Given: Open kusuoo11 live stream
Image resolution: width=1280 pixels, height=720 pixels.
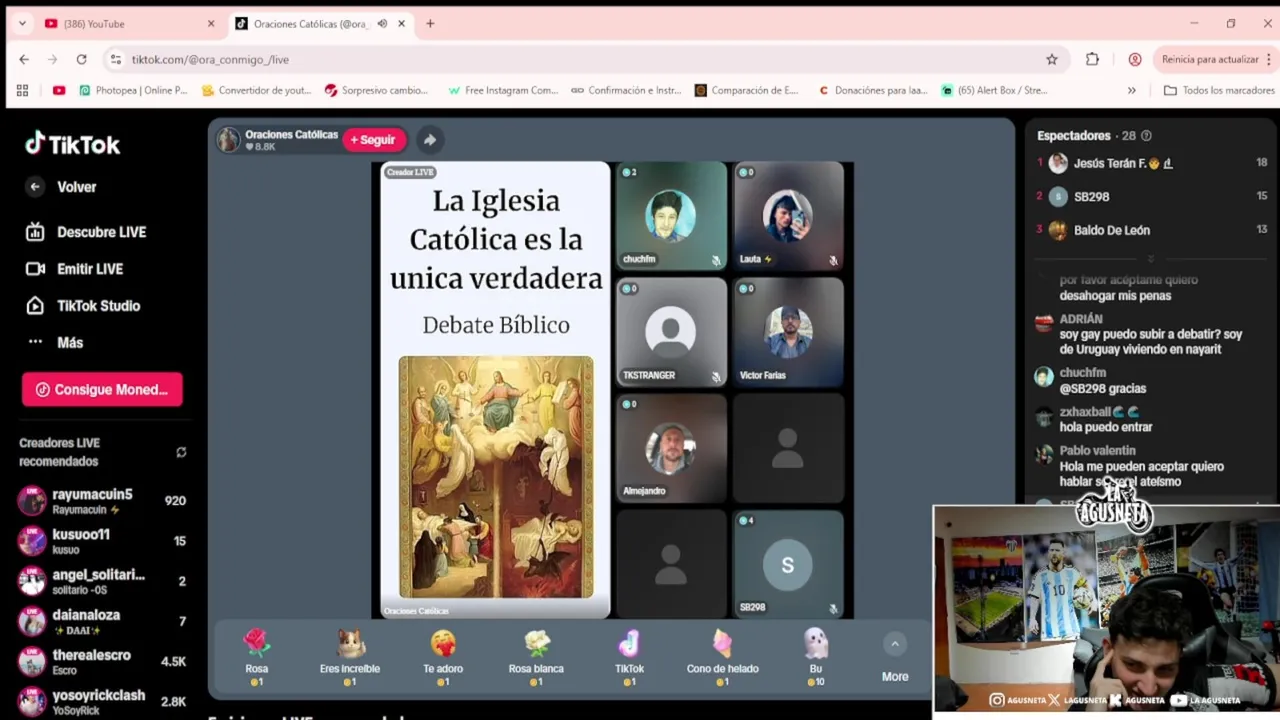Looking at the screenshot, I should (x=102, y=541).
